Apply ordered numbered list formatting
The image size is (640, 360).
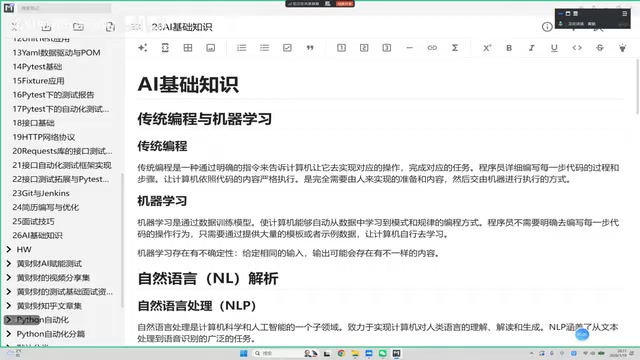[242, 48]
